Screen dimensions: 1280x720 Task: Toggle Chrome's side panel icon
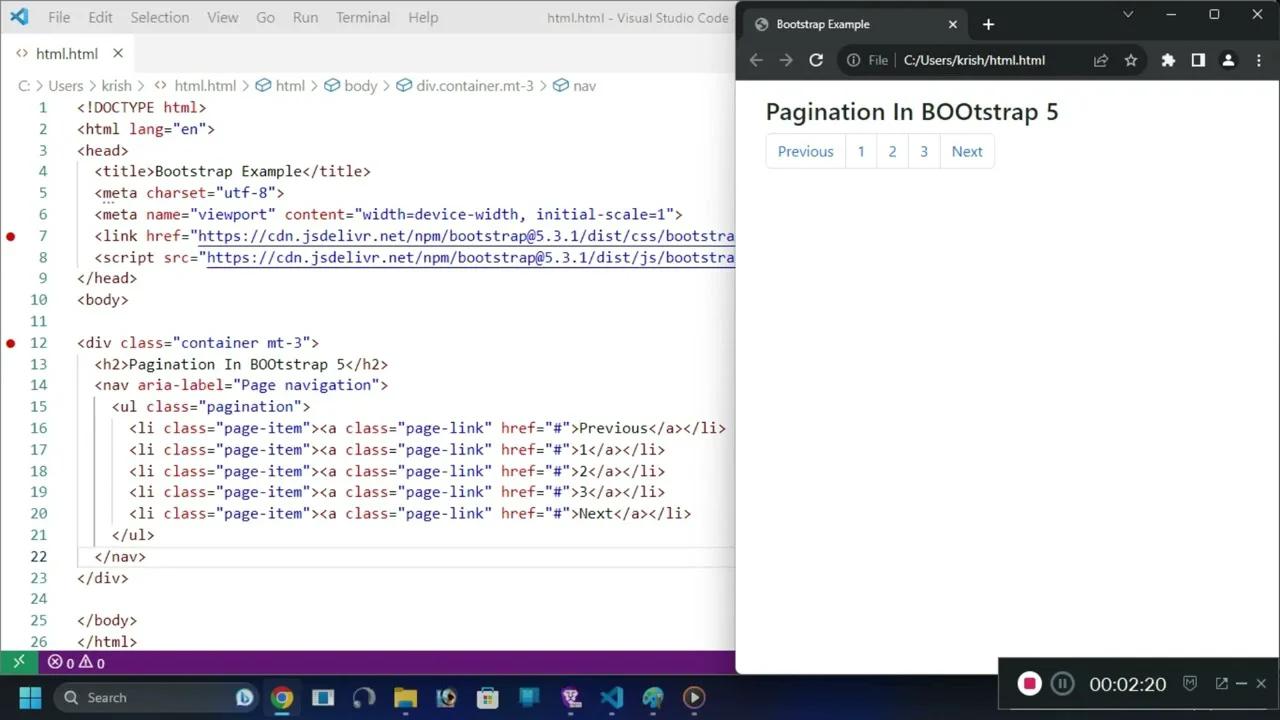(x=1198, y=60)
